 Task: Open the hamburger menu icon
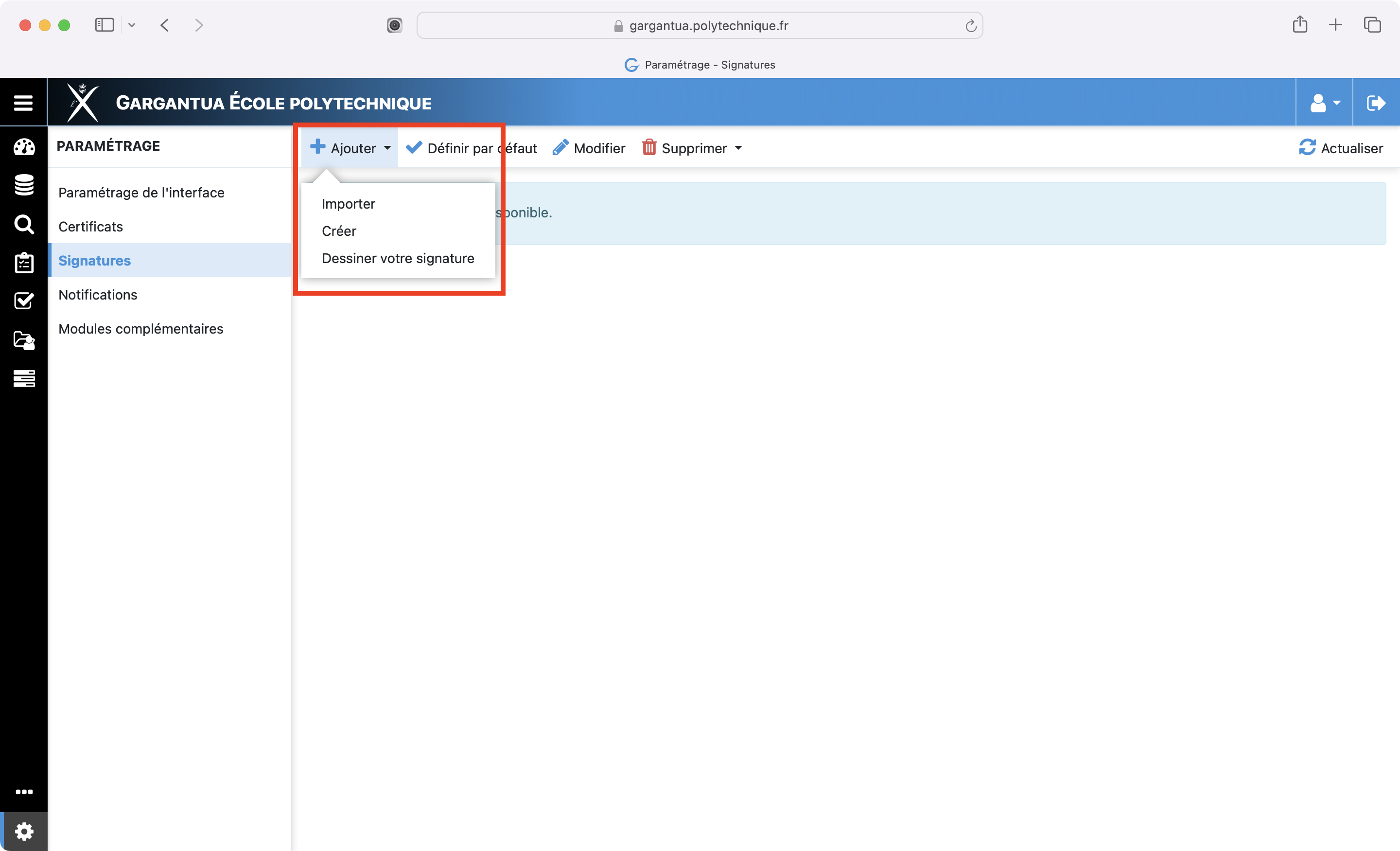[23, 103]
